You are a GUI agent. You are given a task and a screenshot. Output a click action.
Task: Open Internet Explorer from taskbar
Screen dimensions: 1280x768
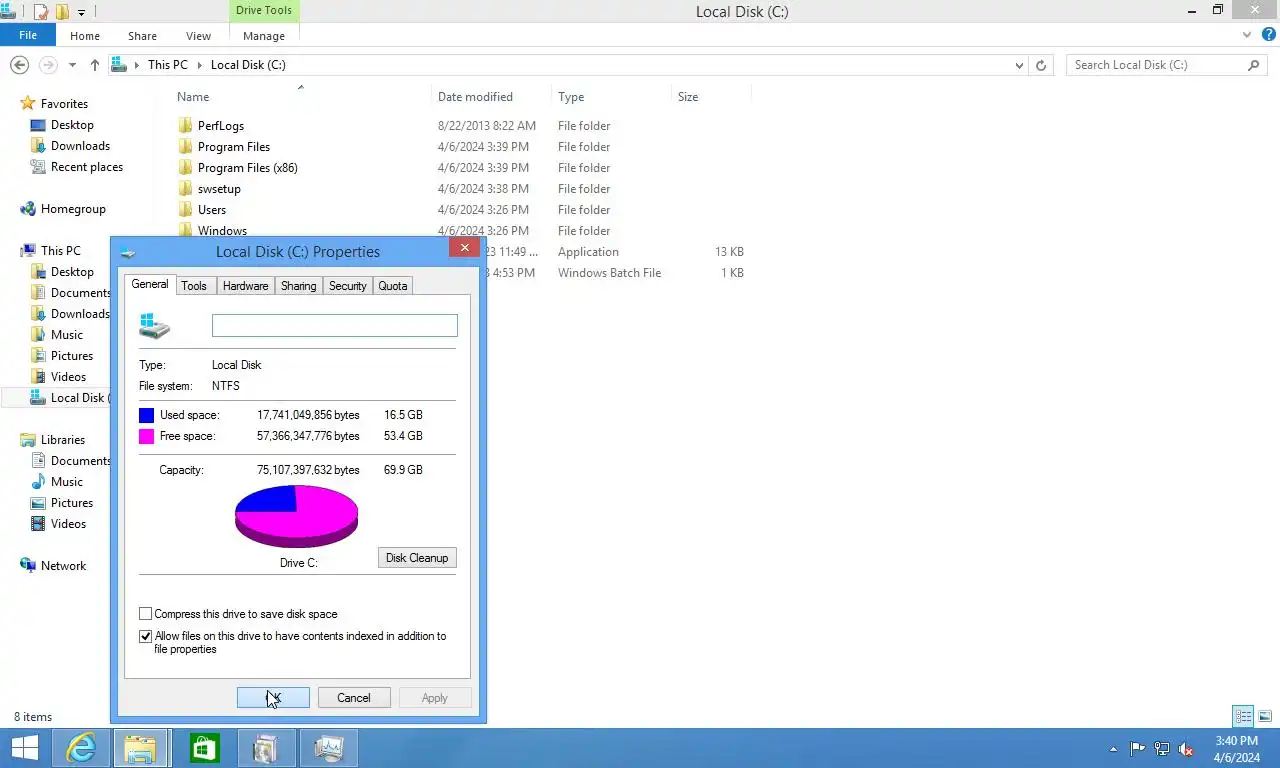click(80, 748)
